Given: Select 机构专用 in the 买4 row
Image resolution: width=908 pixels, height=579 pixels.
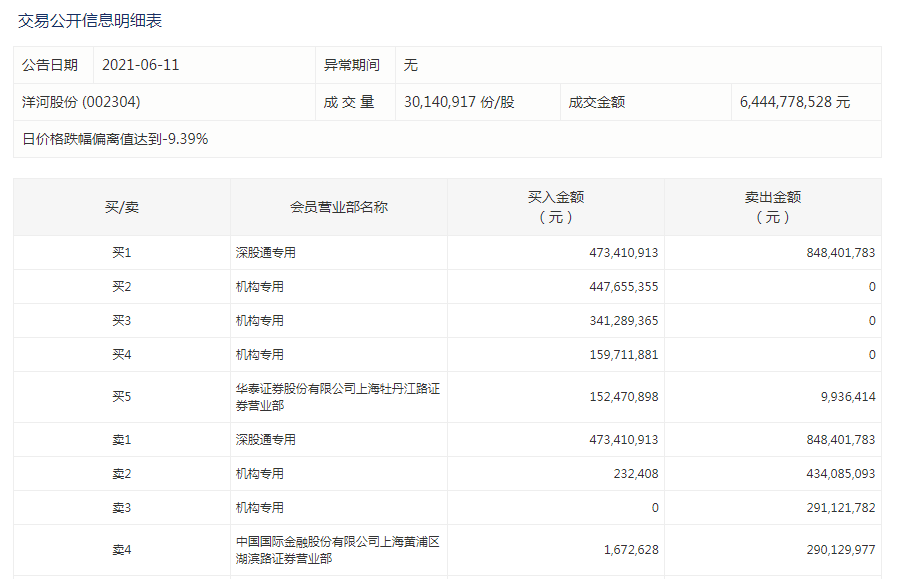Looking at the screenshot, I should pyautogui.click(x=260, y=355).
